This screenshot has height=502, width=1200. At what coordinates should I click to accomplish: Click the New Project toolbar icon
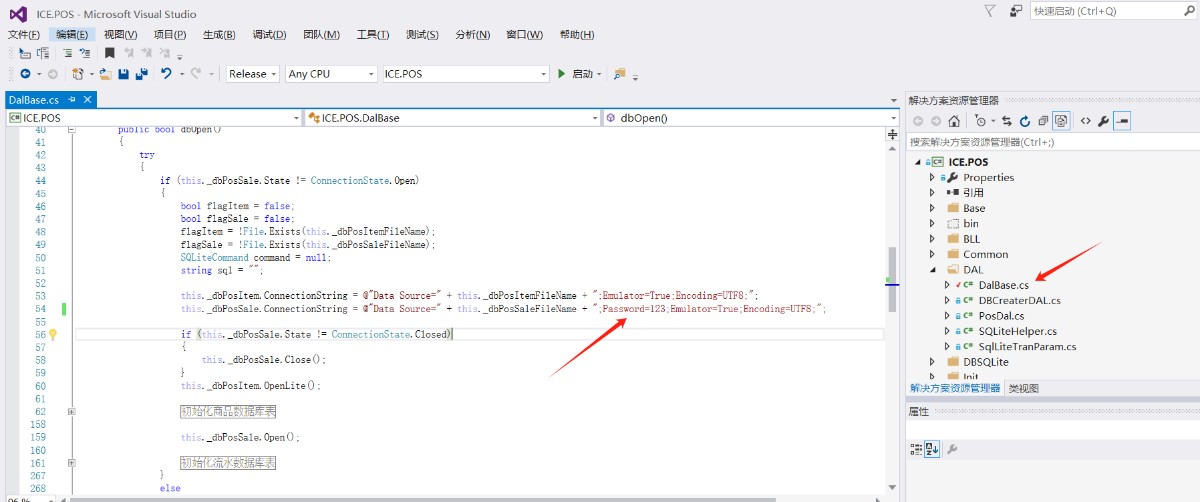(x=77, y=74)
